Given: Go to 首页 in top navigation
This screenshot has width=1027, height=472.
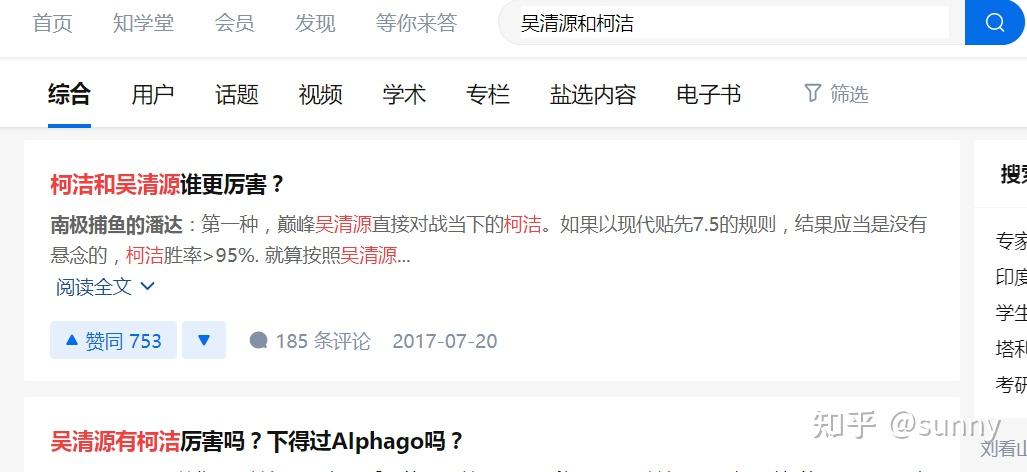Looking at the screenshot, I should (x=52, y=24).
